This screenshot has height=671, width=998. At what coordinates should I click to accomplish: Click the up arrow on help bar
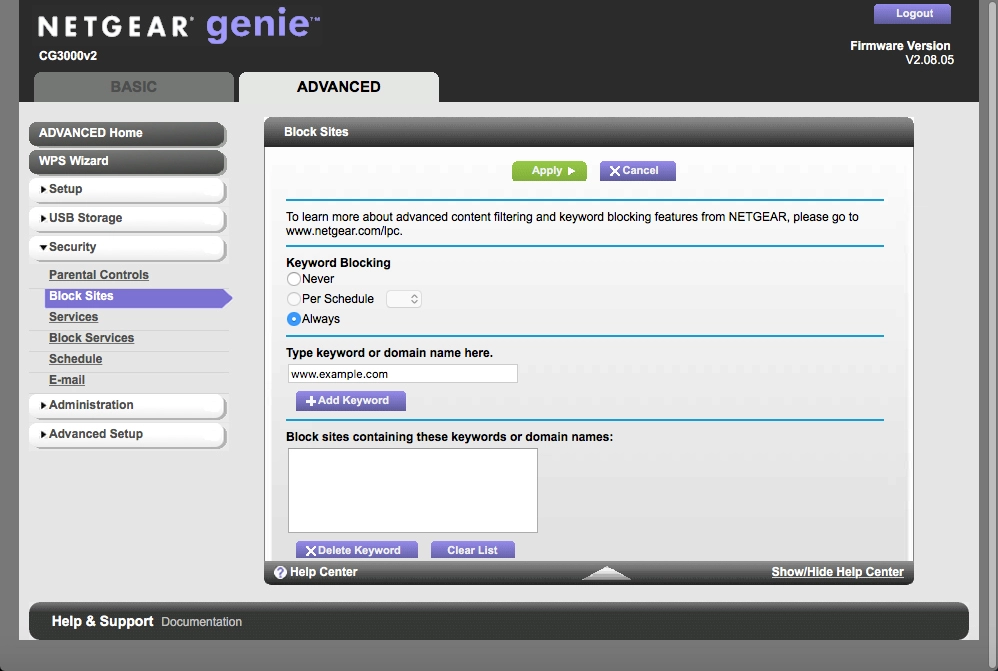(606, 573)
